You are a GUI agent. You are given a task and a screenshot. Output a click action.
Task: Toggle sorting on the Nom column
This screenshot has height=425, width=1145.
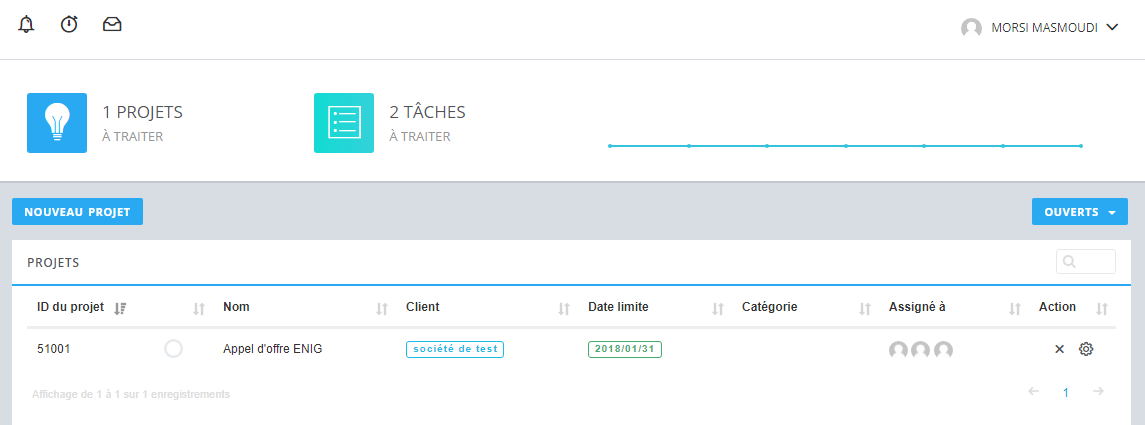tap(382, 309)
